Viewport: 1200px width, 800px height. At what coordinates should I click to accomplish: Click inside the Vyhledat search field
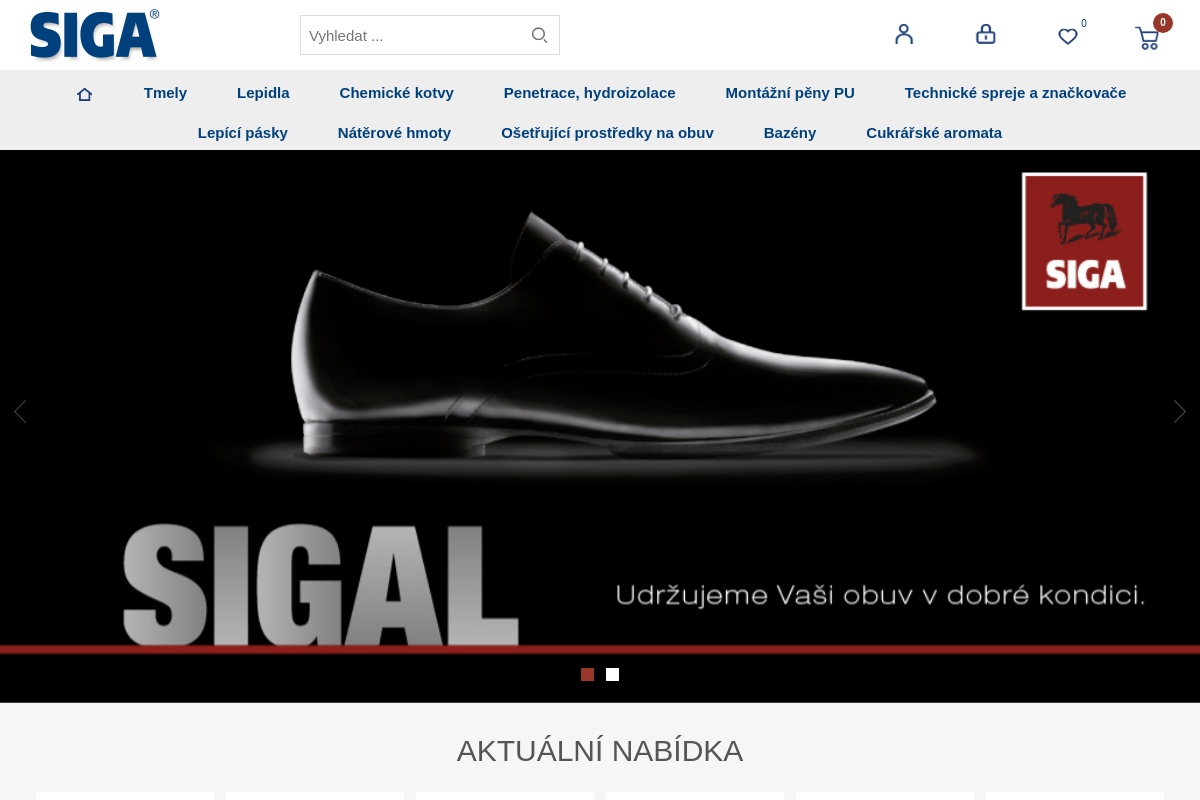point(410,34)
